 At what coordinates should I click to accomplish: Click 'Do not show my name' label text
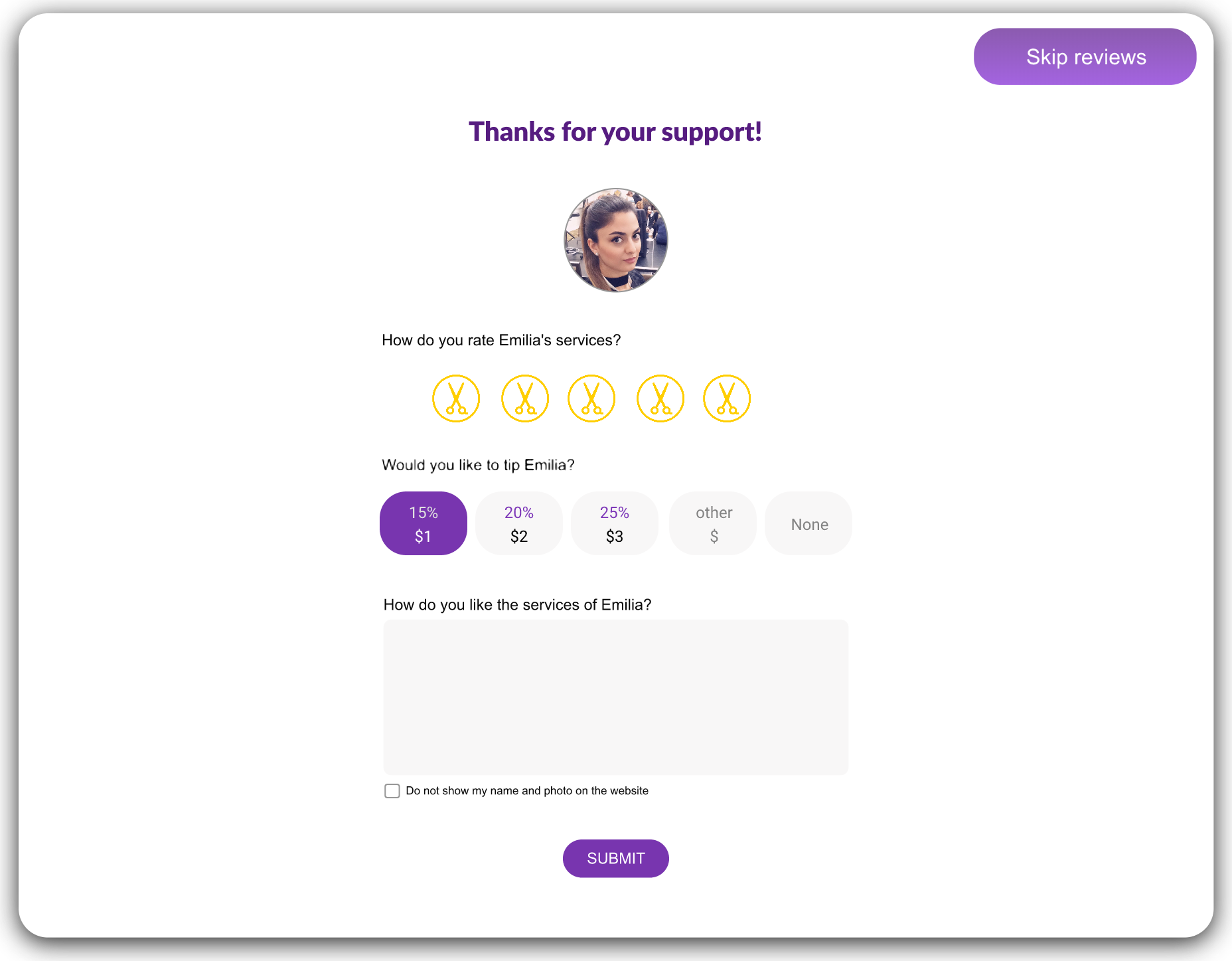click(x=527, y=791)
